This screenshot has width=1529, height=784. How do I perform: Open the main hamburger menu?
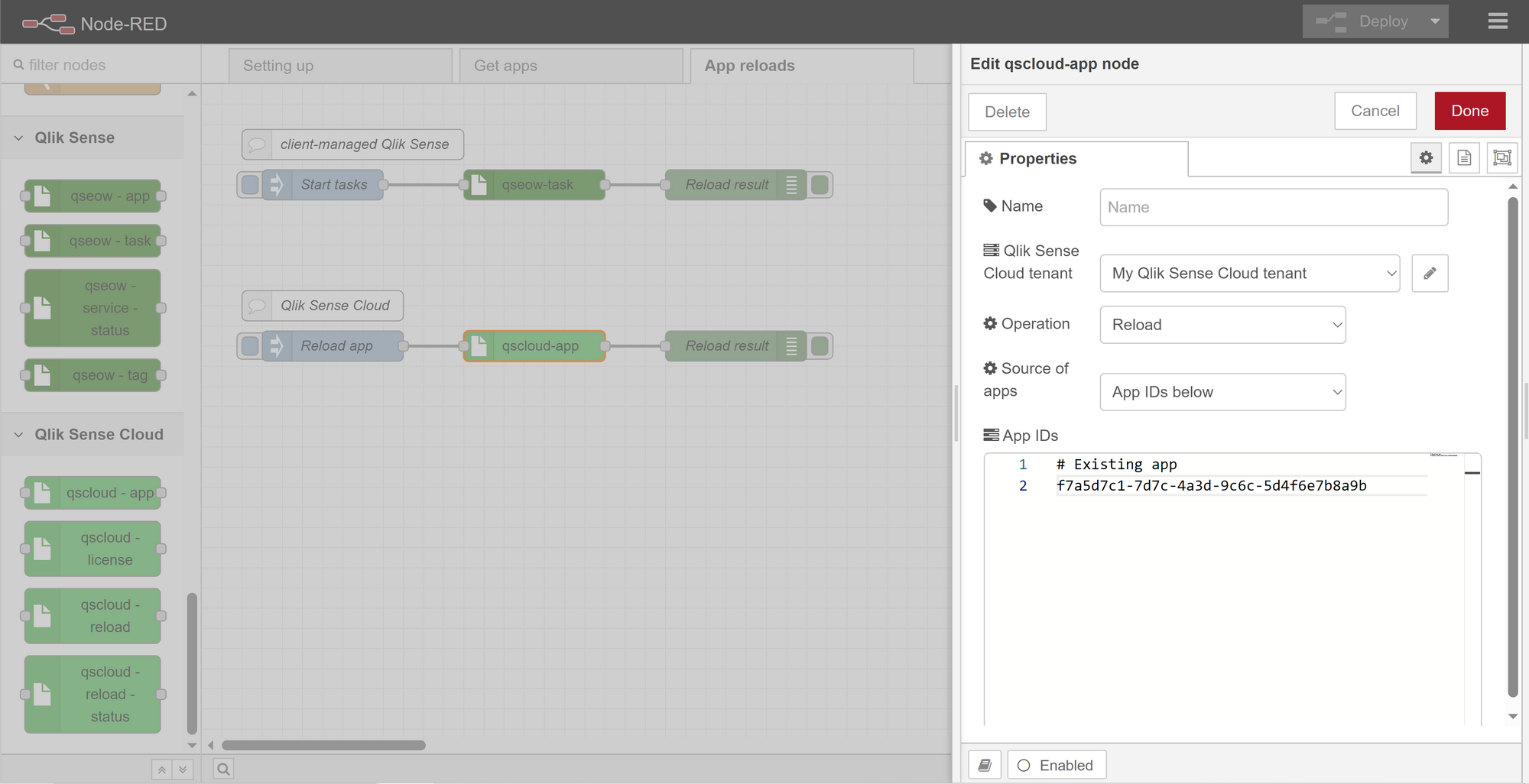coord(1498,21)
